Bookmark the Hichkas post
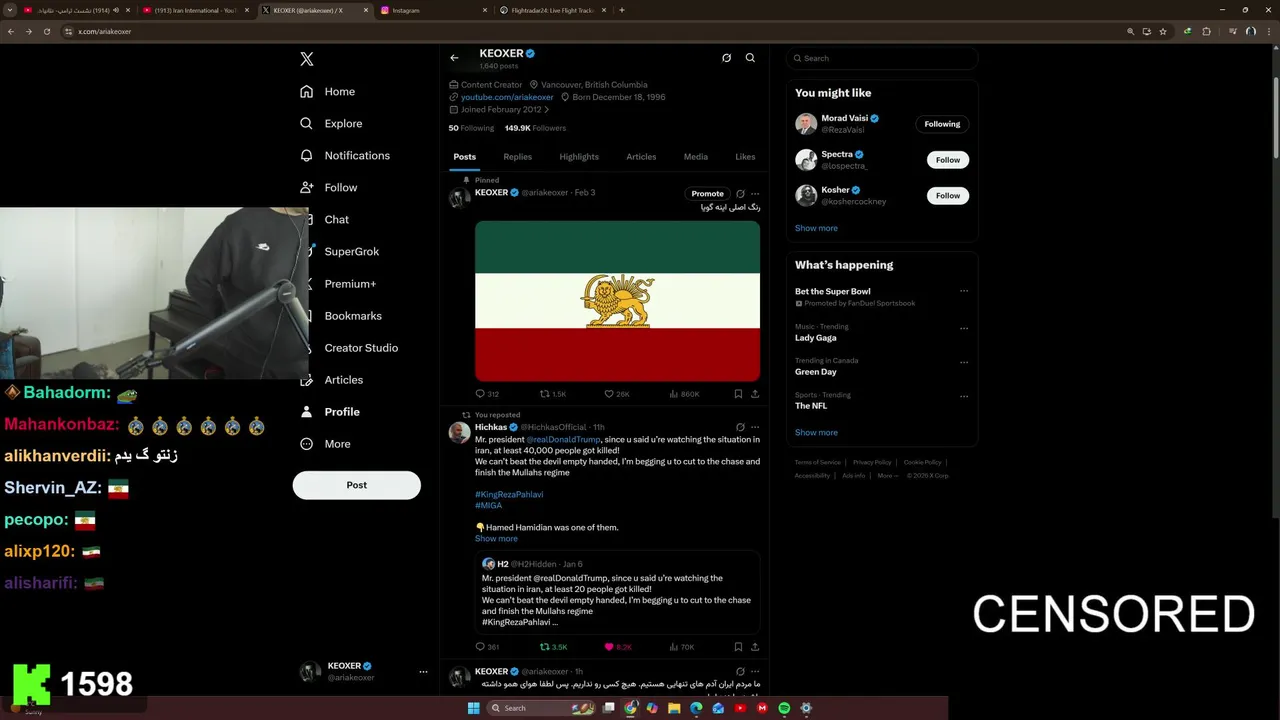 point(738,647)
